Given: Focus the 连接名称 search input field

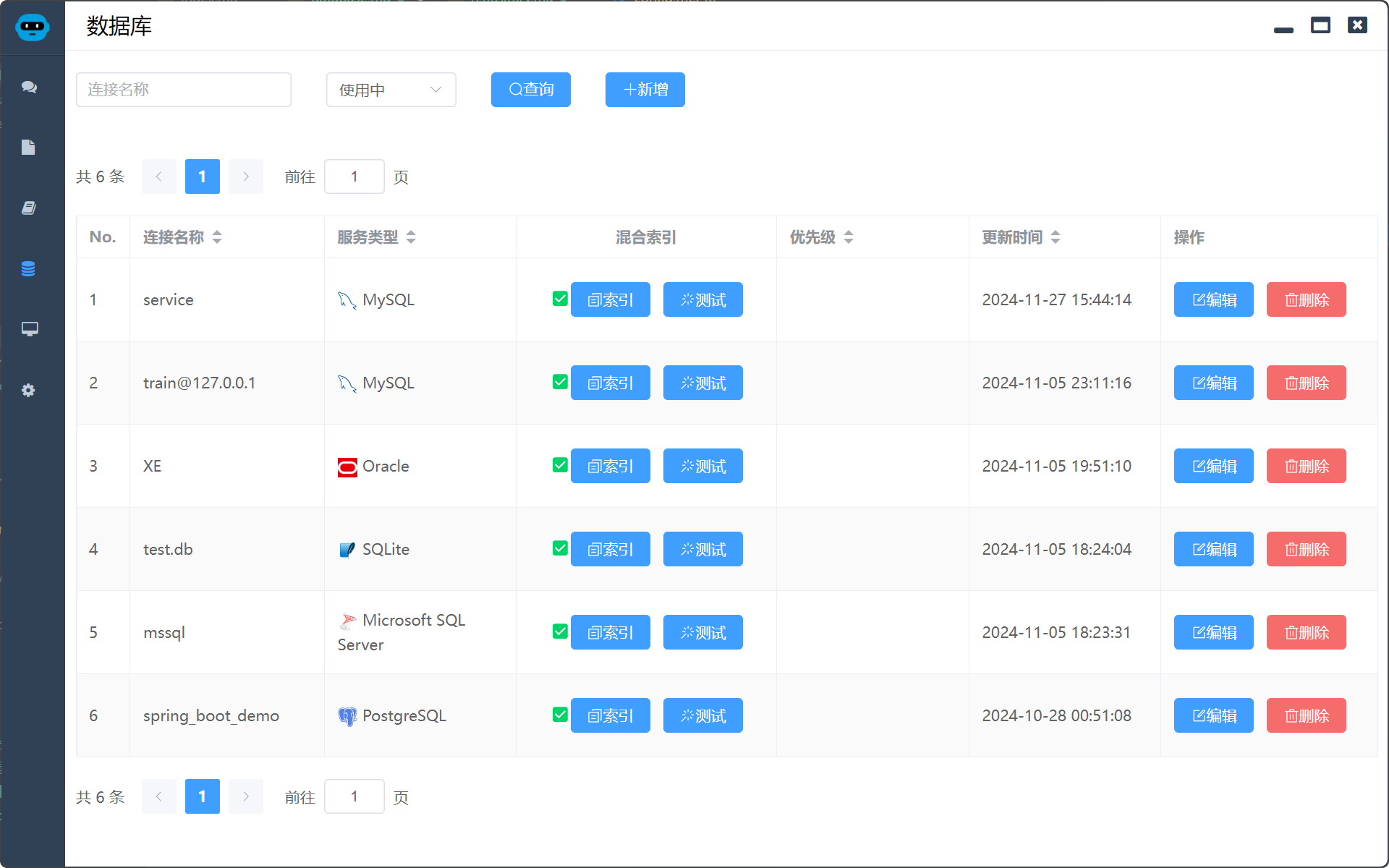Looking at the screenshot, I should pyautogui.click(x=184, y=90).
